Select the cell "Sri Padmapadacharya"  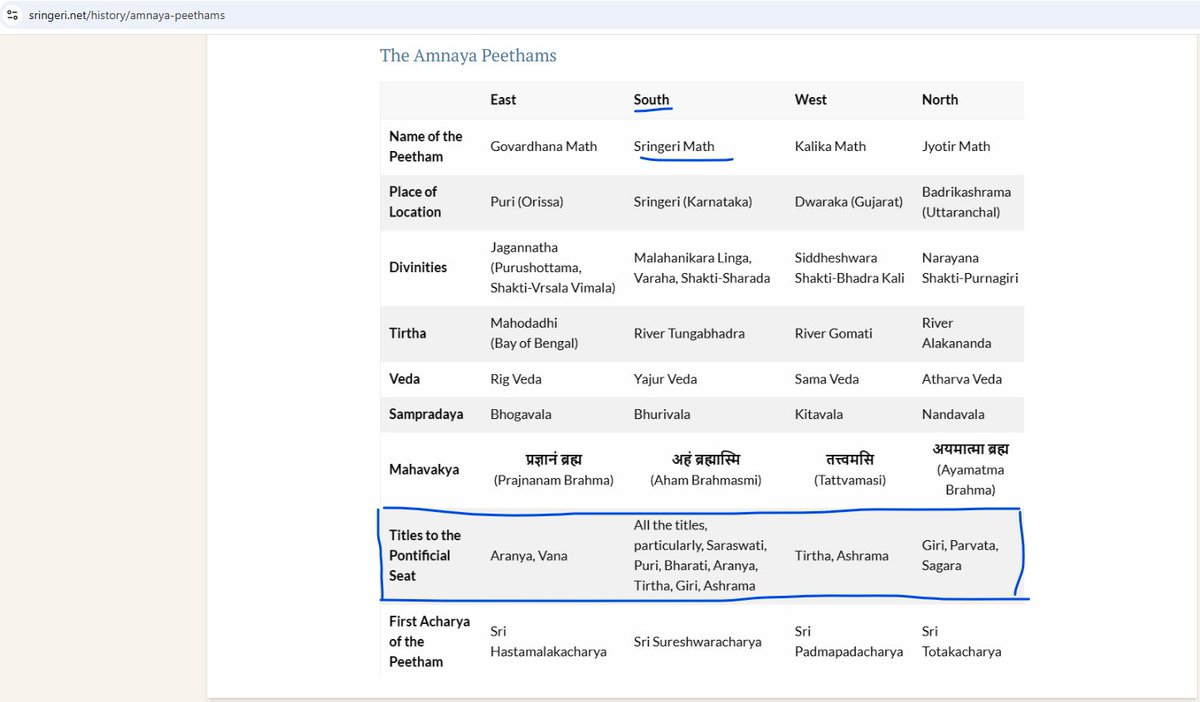[849, 641]
